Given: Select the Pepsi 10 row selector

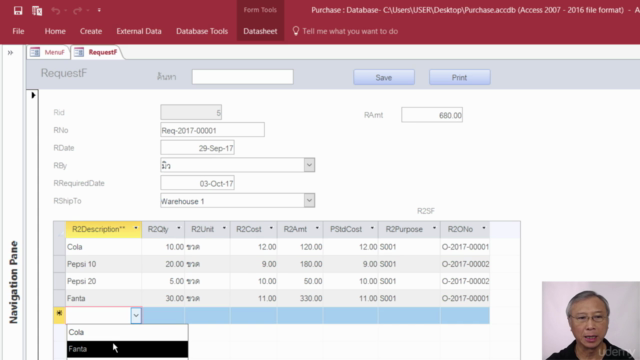Looking at the screenshot, I should [x=60, y=264].
